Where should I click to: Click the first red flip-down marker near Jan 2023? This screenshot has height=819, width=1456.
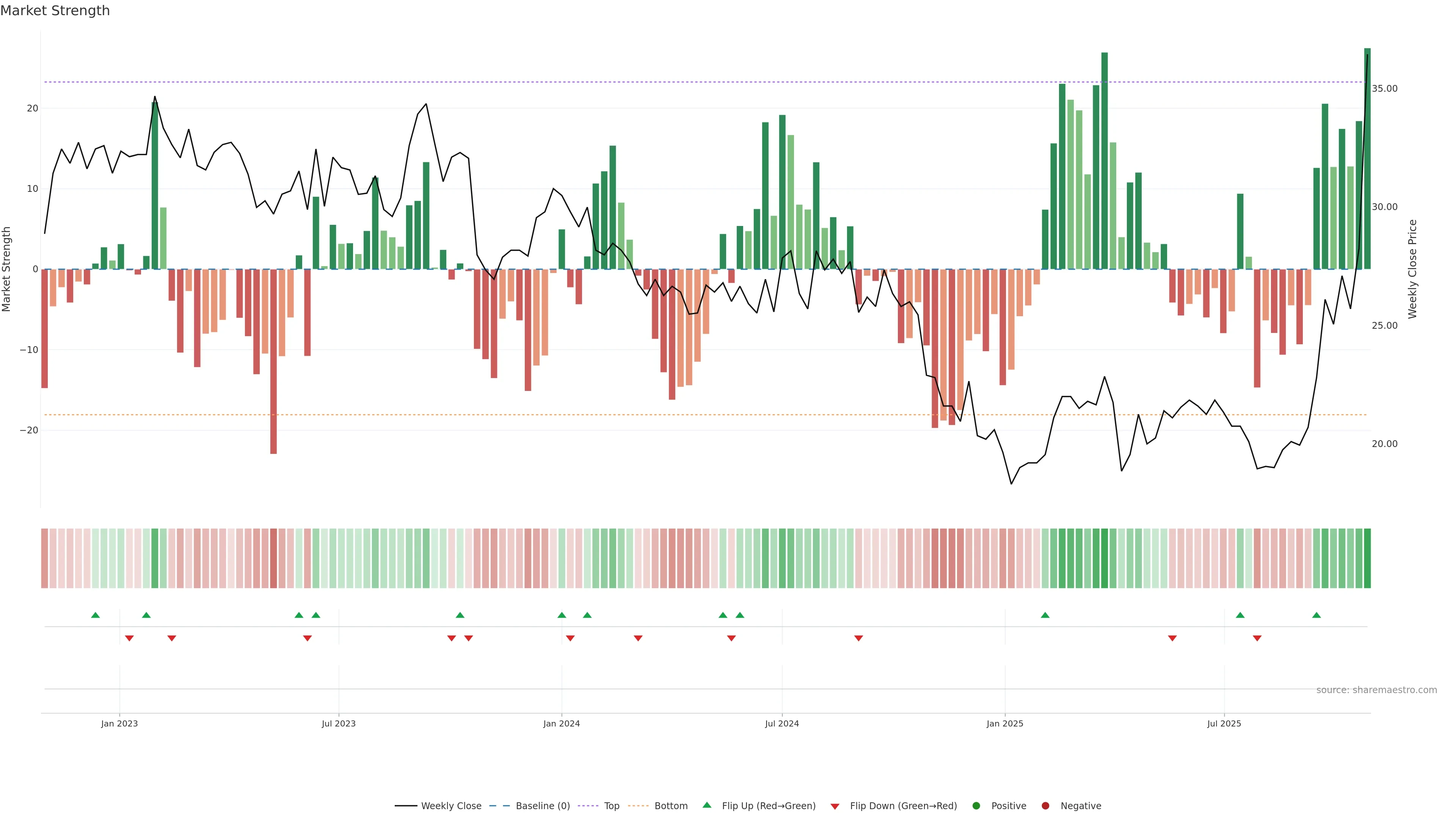click(x=129, y=638)
